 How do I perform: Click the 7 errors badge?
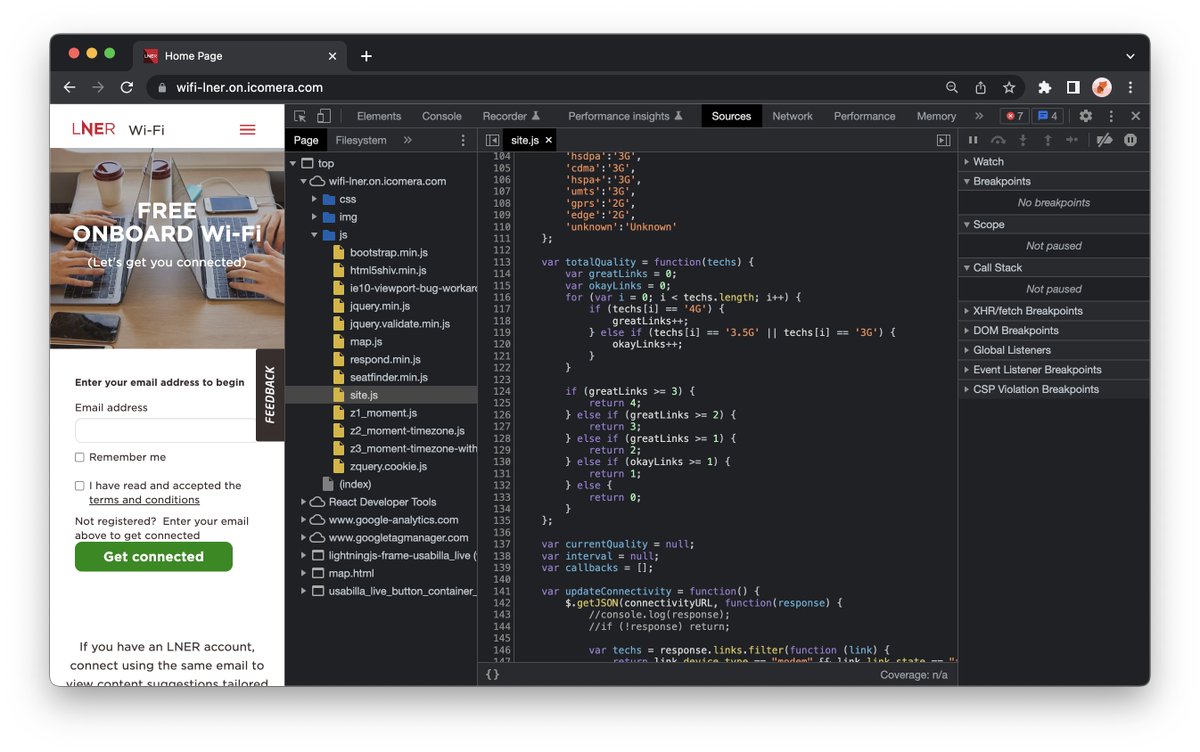[x=1014, y=116]
